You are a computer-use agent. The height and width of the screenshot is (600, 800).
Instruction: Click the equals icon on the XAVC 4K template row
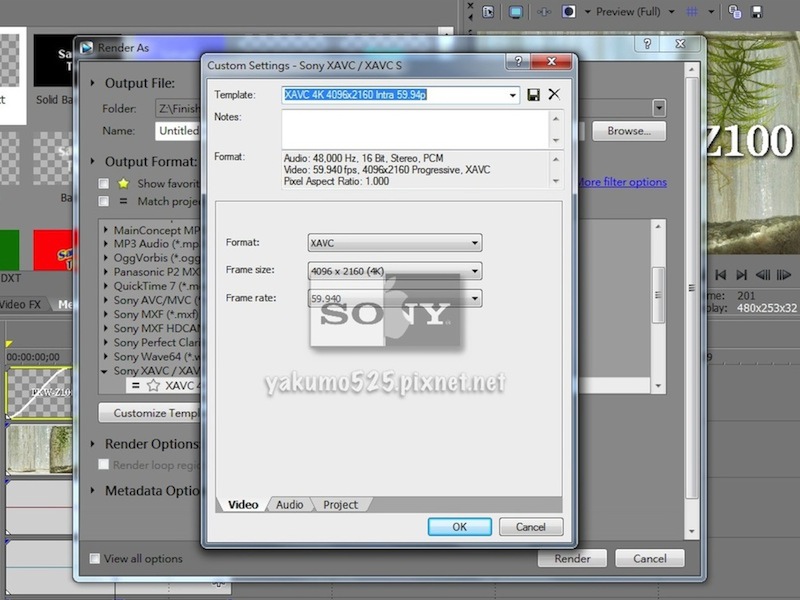pos(135,385)
